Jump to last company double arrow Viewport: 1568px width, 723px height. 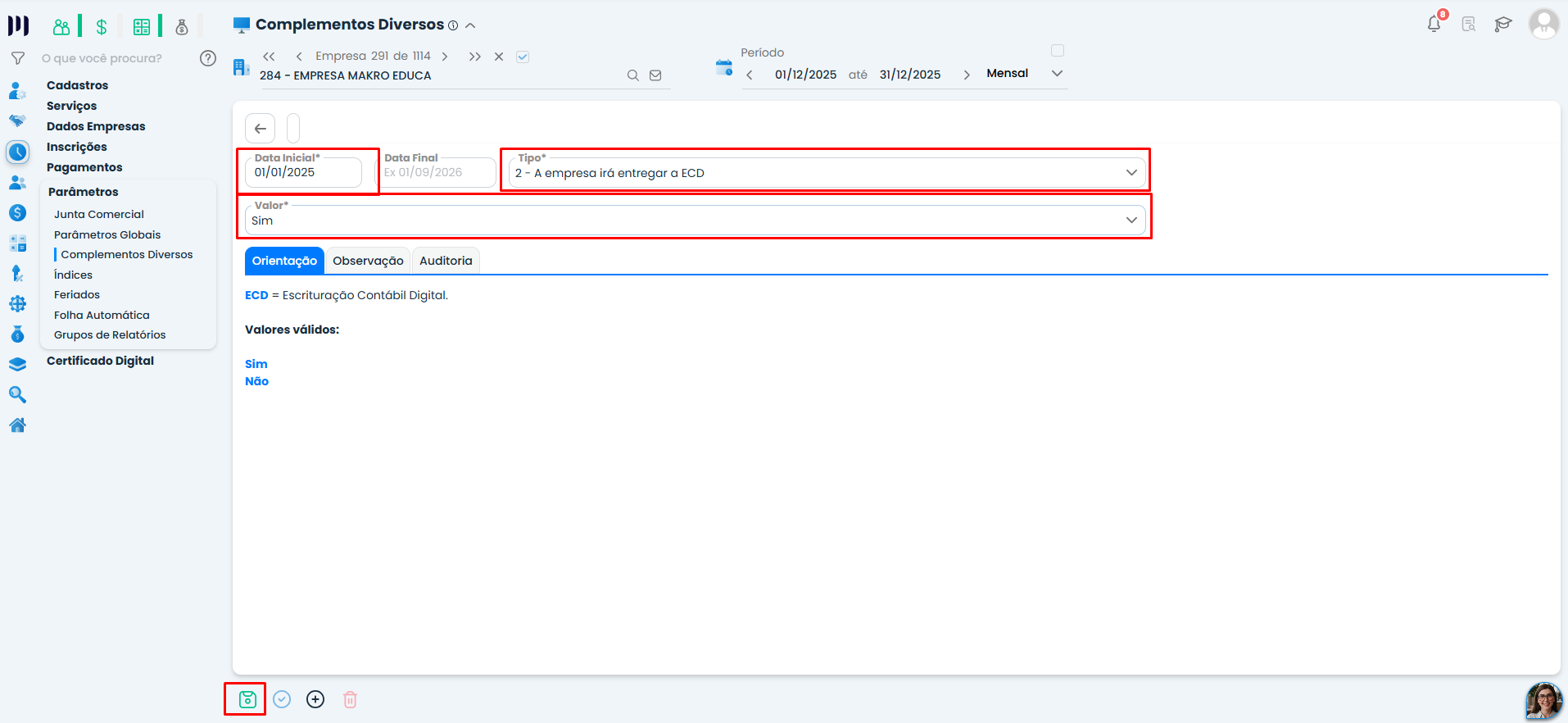coord(474,57)
